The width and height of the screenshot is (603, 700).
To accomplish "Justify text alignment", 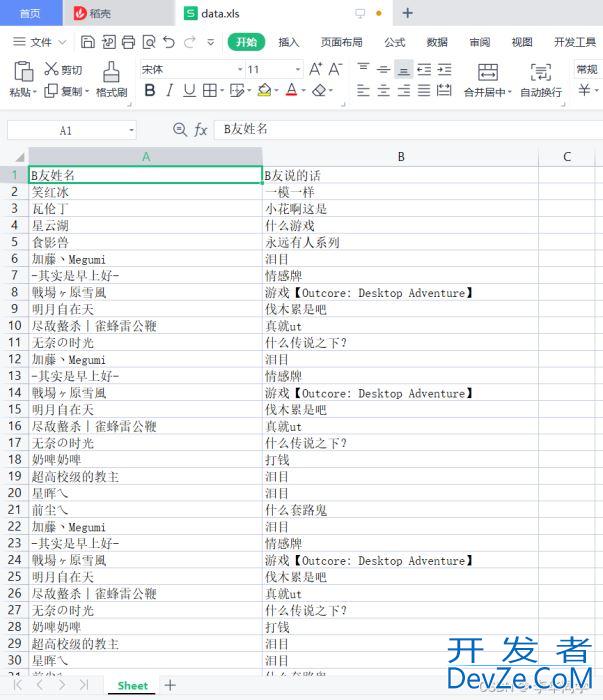I will (x=424, y=91).
